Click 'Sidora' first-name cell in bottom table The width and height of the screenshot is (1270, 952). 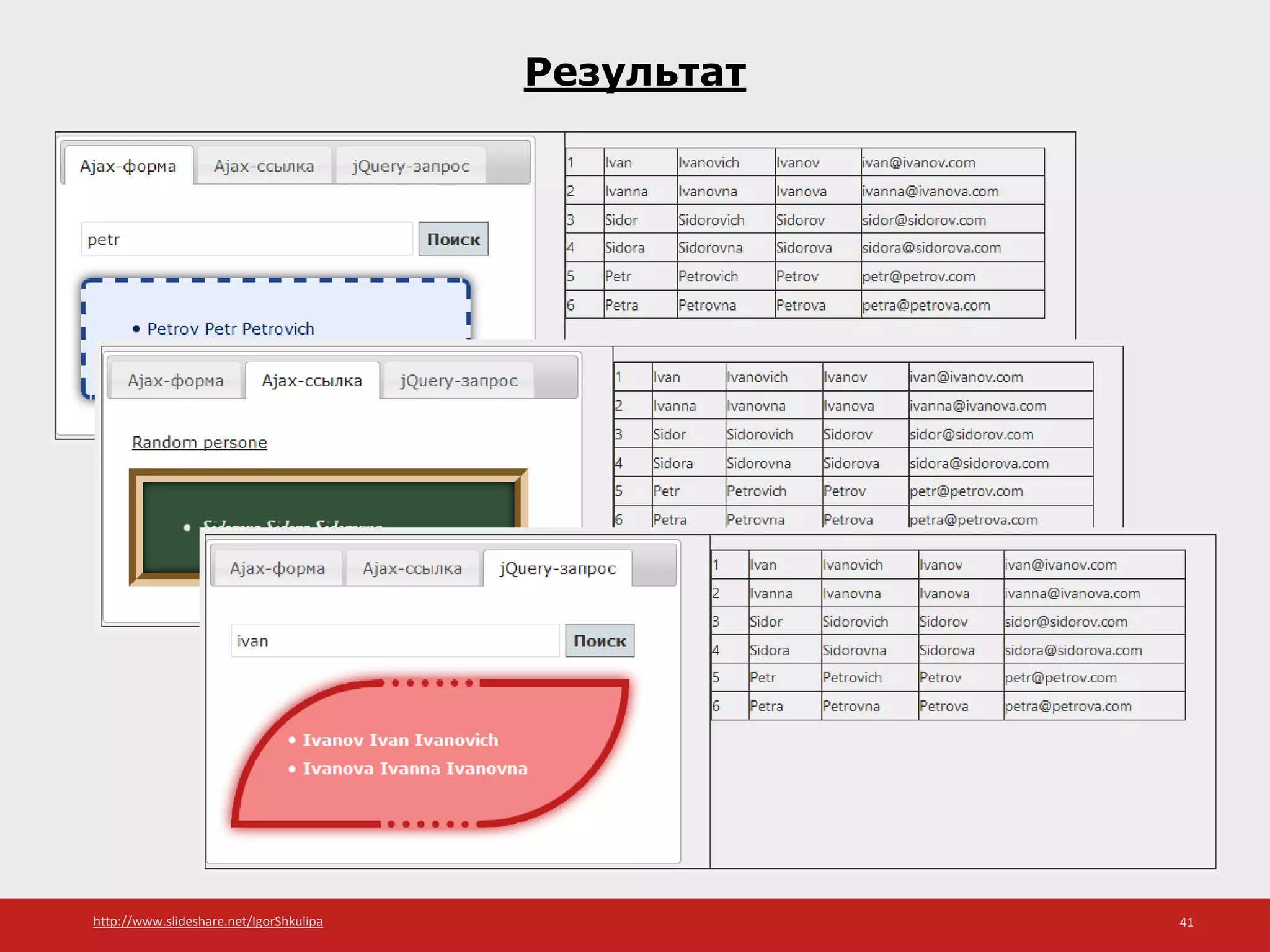click(785, 650)
